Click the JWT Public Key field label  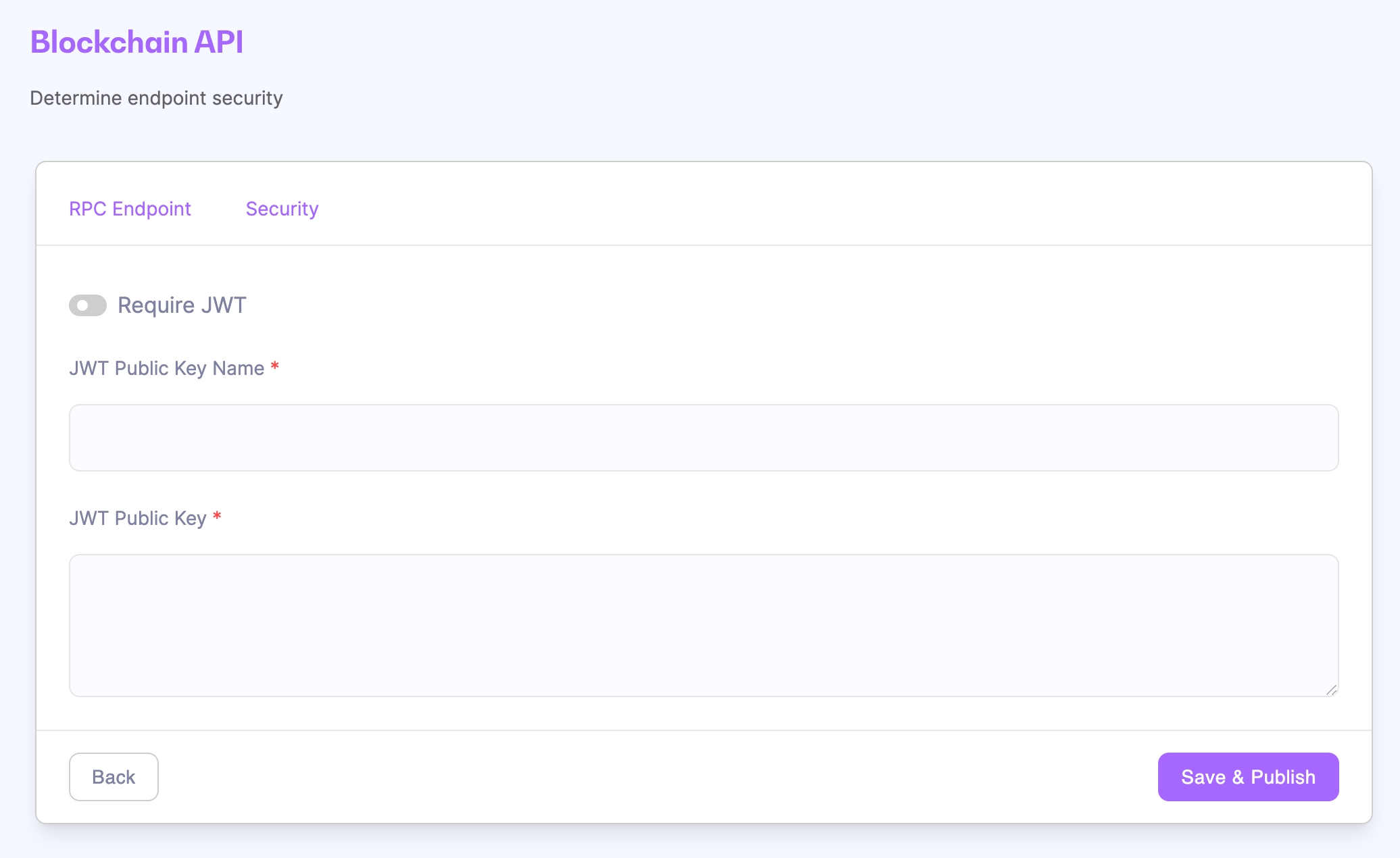tap(137, 518)
